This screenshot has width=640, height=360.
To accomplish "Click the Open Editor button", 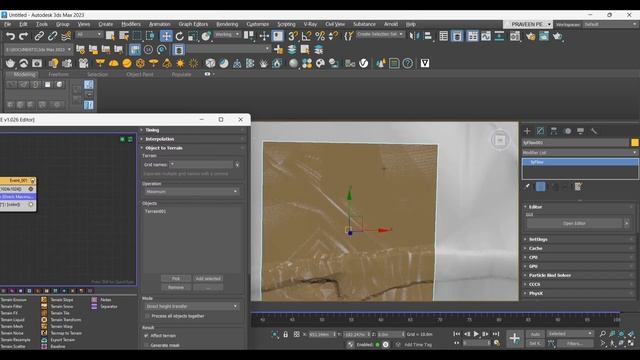I will coord(574,223).
